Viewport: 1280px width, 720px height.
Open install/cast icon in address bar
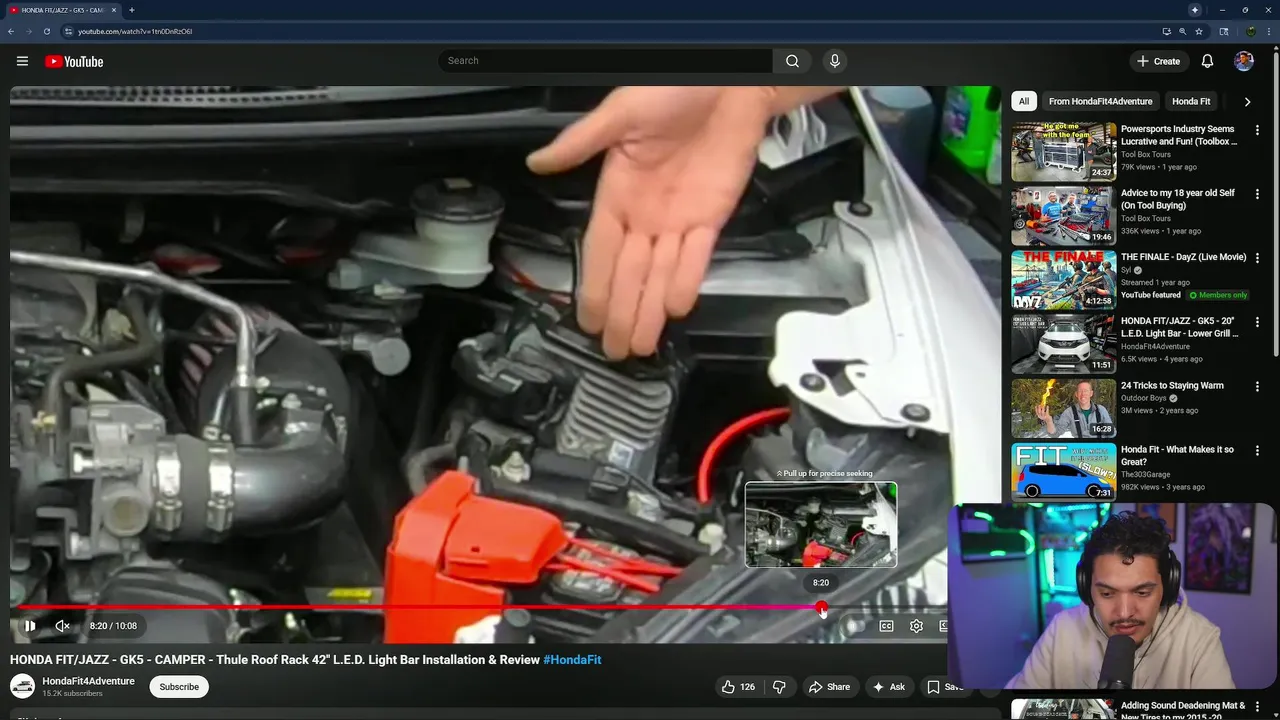click(1166, 31)
